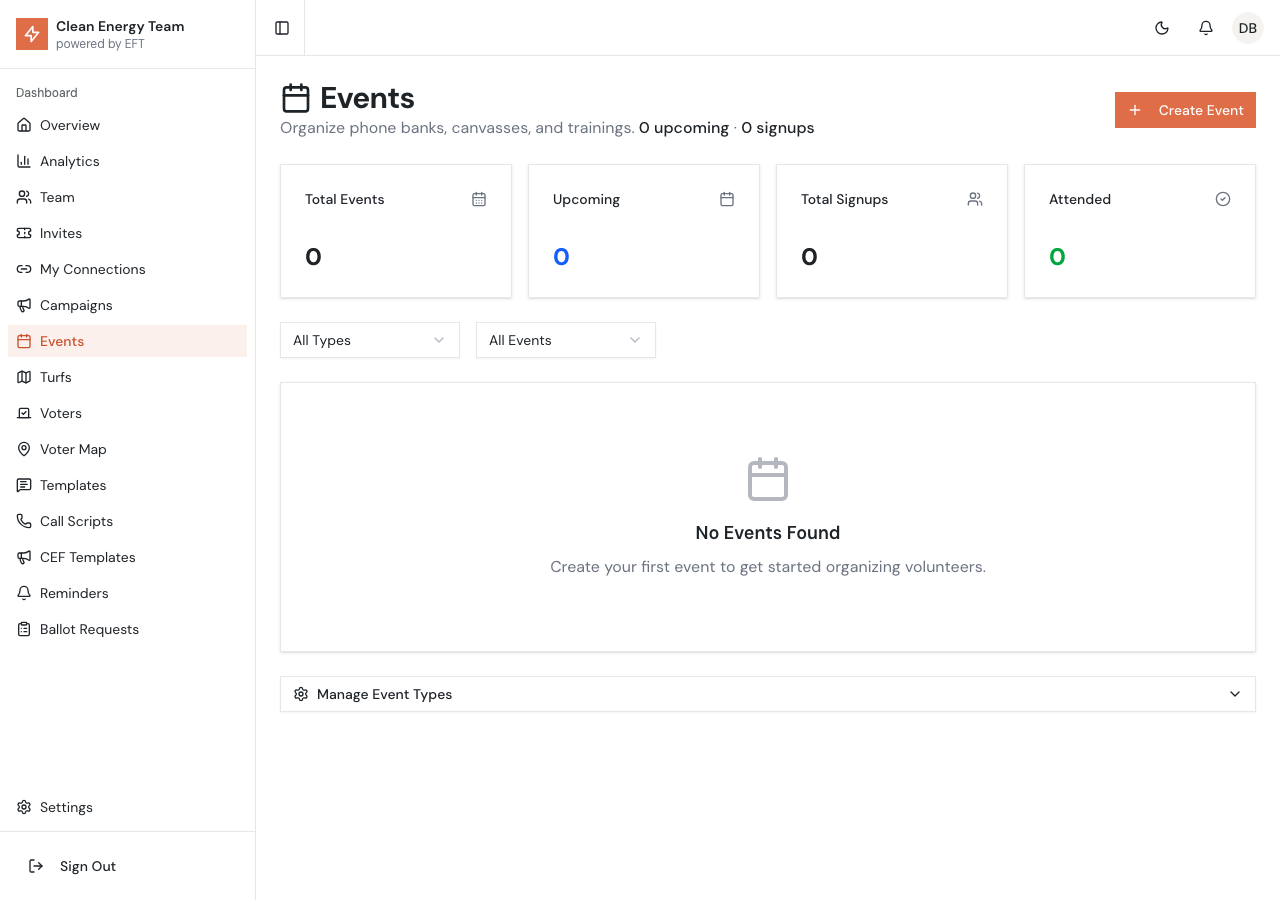Click the Events page heading
This screenshot has height=900, width=1280.
pos(367,98)
